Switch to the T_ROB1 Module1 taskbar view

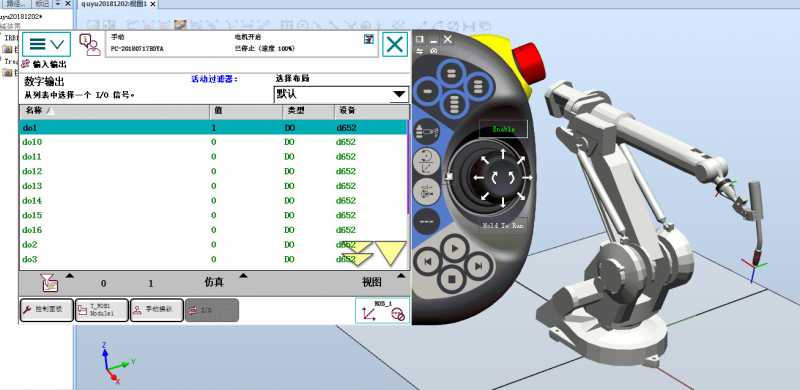pyautogui.click(x=102, y=310)
